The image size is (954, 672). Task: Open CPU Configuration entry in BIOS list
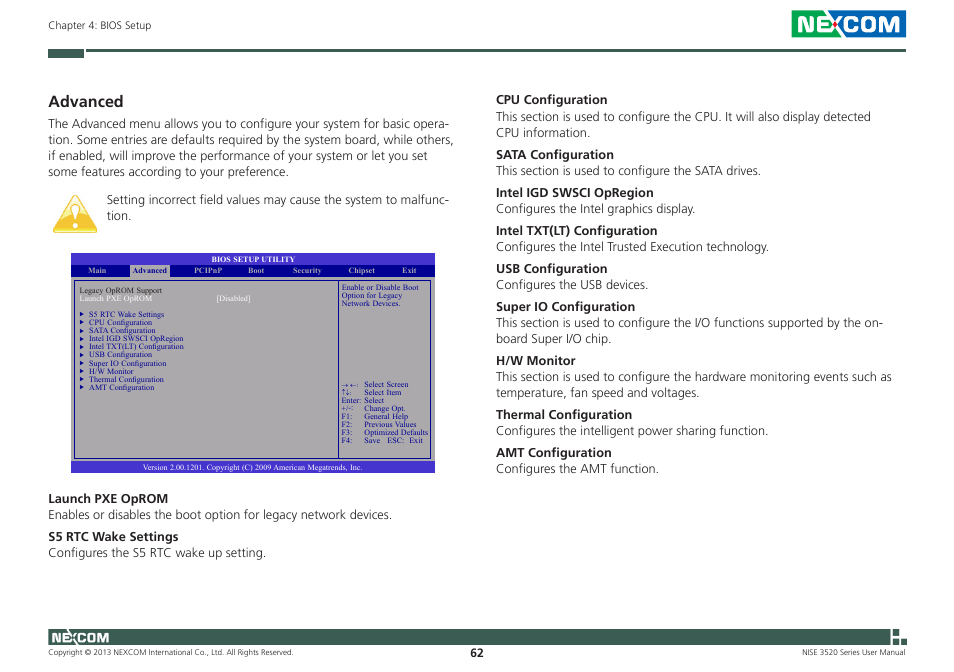pos(120,322)
